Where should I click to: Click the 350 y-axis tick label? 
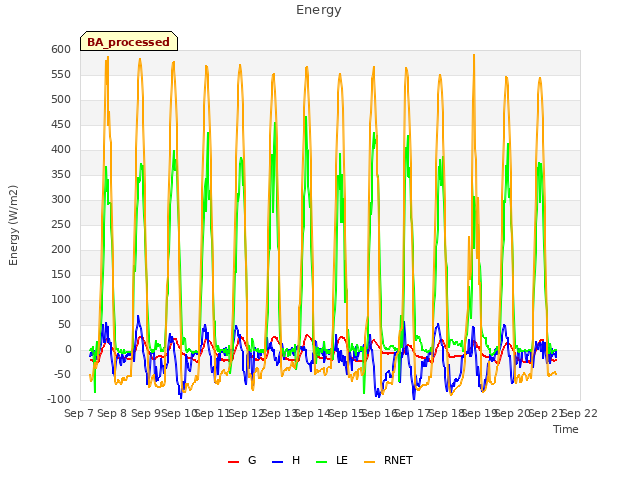(x=61, y=175)
